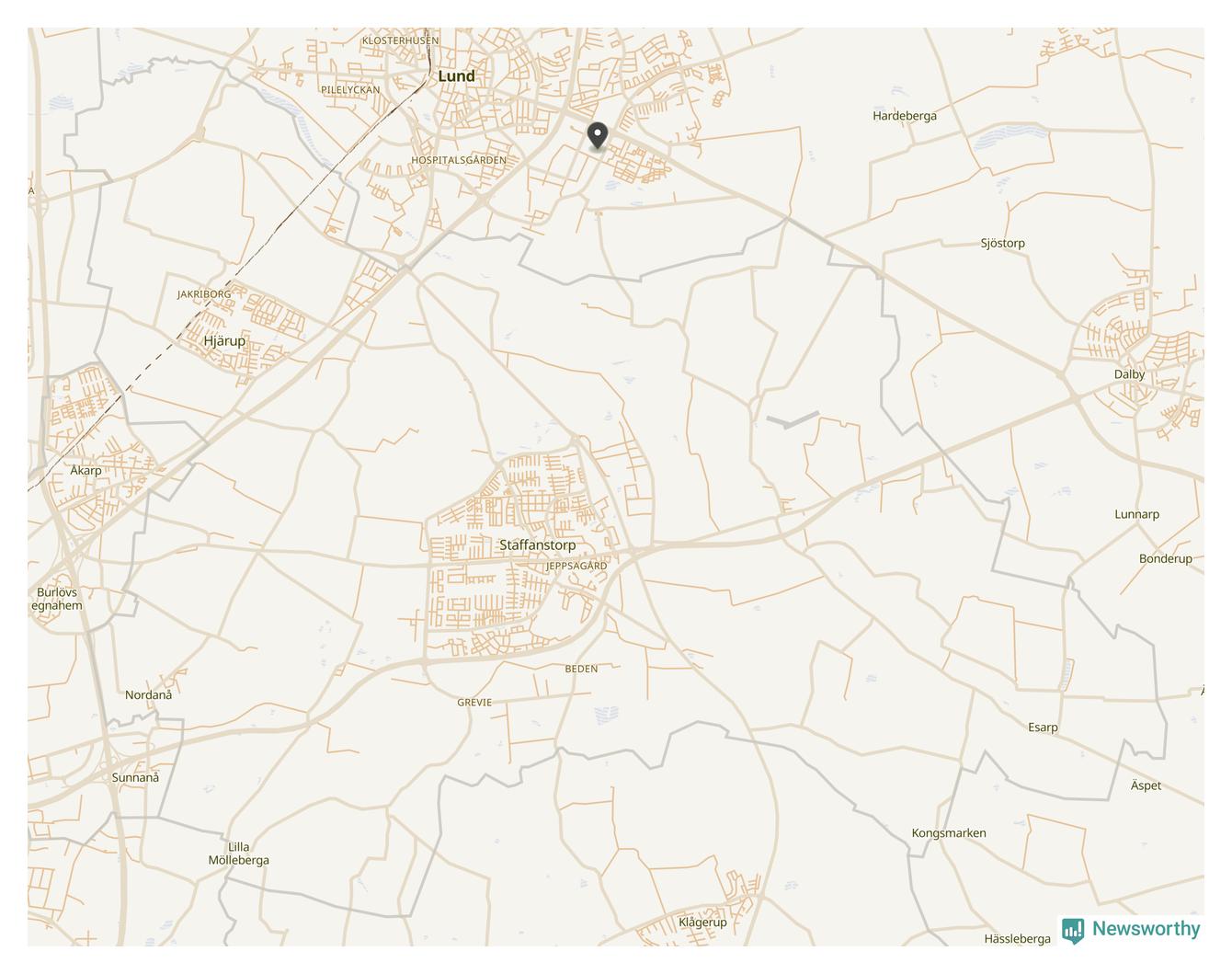Screen dimensions: 1232x974
Task: Open the Newsworthy text link
Action: coord(1146,929)
